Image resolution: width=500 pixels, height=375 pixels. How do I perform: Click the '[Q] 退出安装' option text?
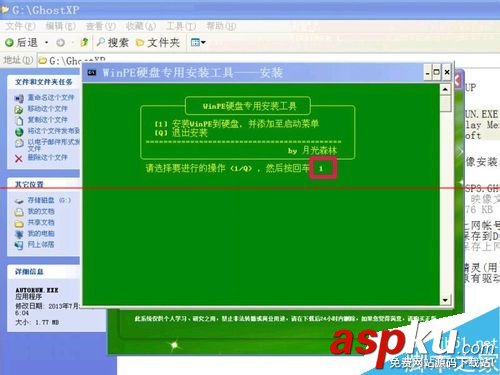coord(181,133)
